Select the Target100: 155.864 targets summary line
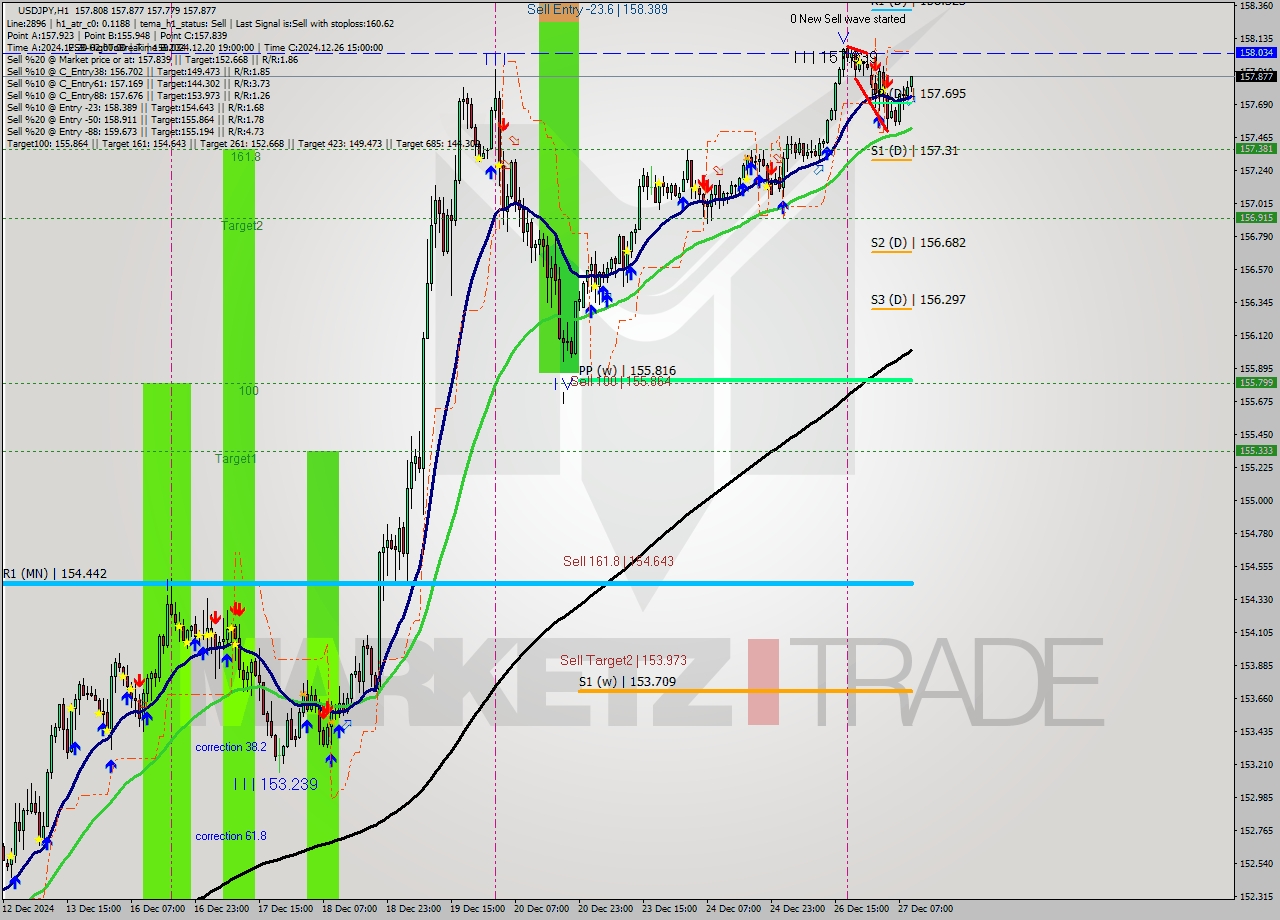This screenshot has width=1280, height=920. click(x=241, y=144)
